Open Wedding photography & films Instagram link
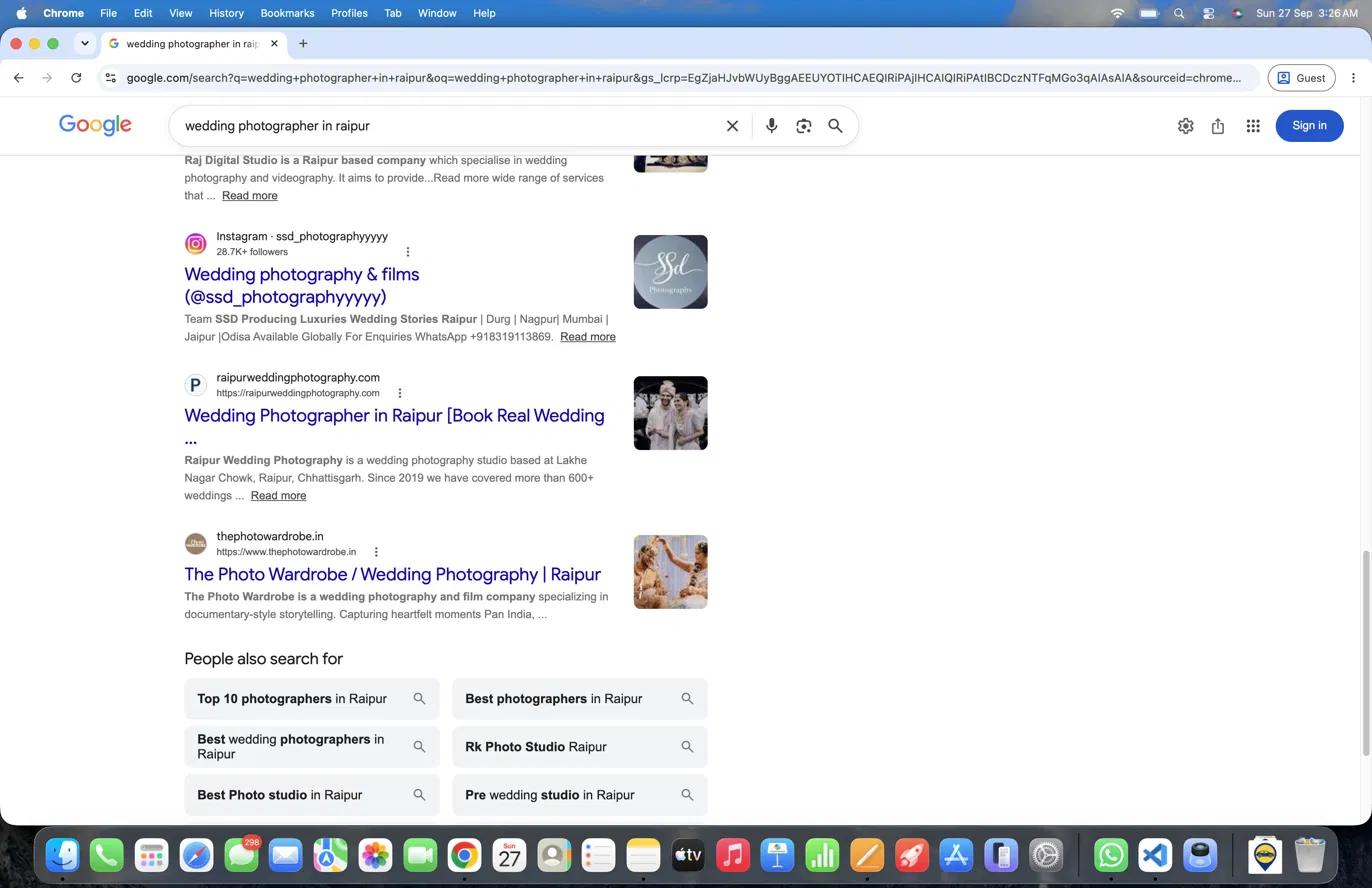The height and width of the screenshot is (888, 1372). pos(302,285)
